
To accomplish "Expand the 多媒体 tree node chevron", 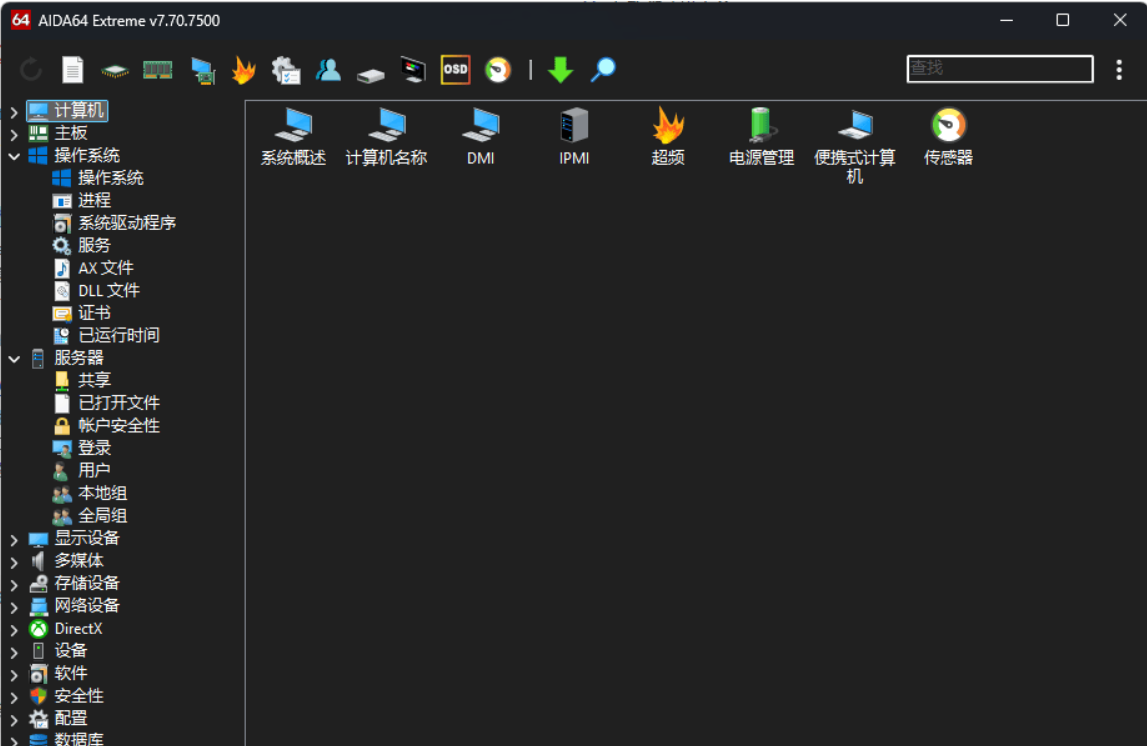I will point(14,562).
